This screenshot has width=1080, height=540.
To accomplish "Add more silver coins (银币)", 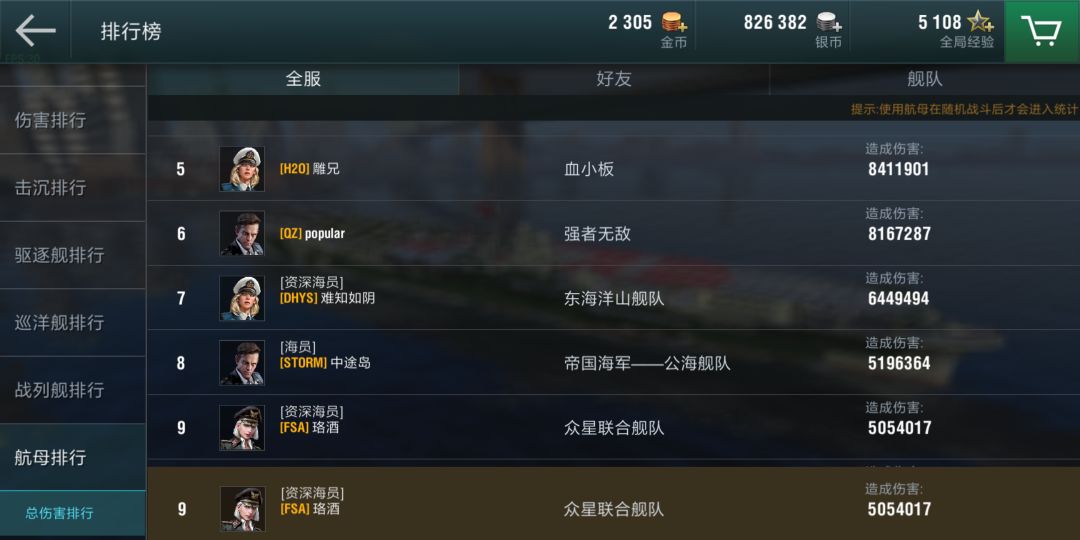I will click(x=829, y=22).
